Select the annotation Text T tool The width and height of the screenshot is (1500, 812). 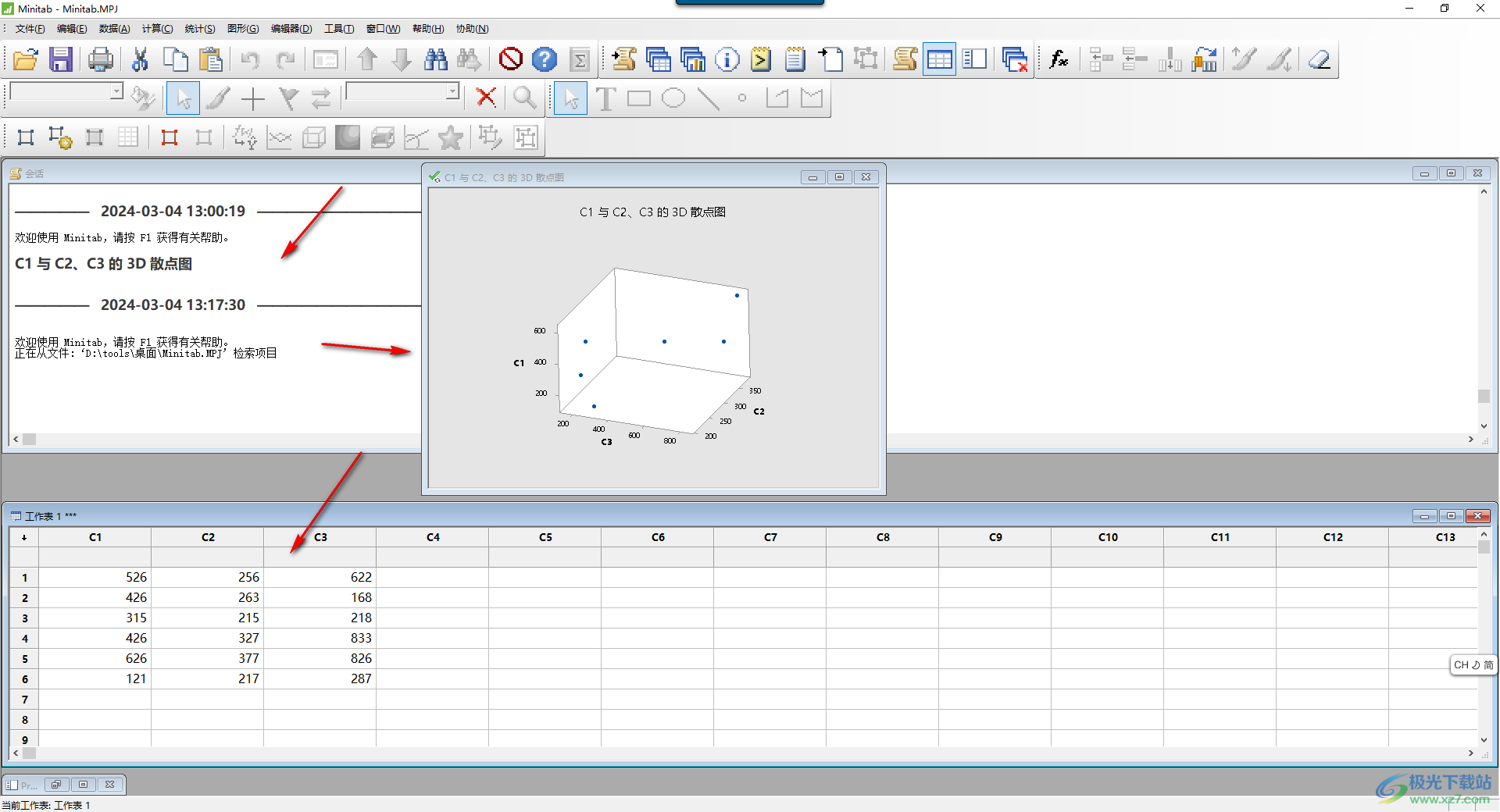pos(605,98)
